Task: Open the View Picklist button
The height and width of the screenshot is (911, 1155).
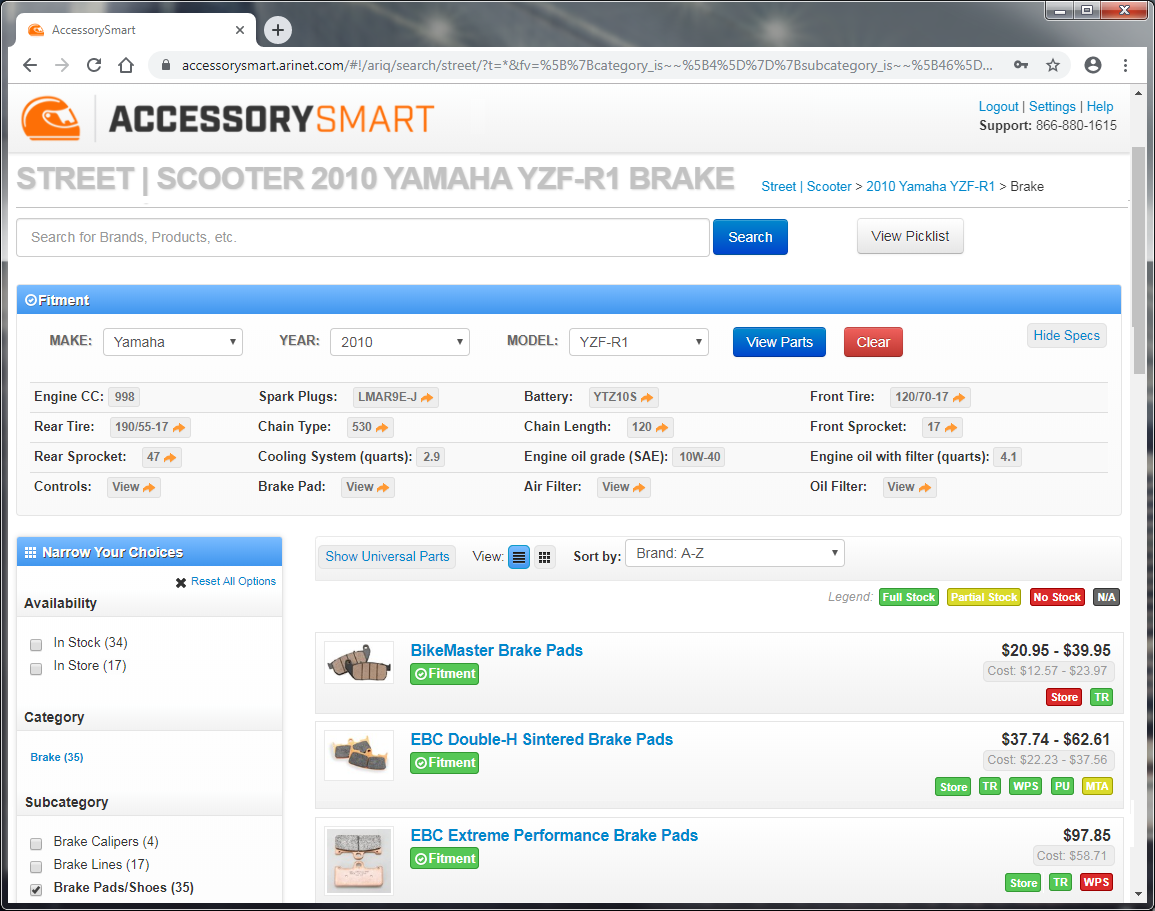Action: pos(910,236)
